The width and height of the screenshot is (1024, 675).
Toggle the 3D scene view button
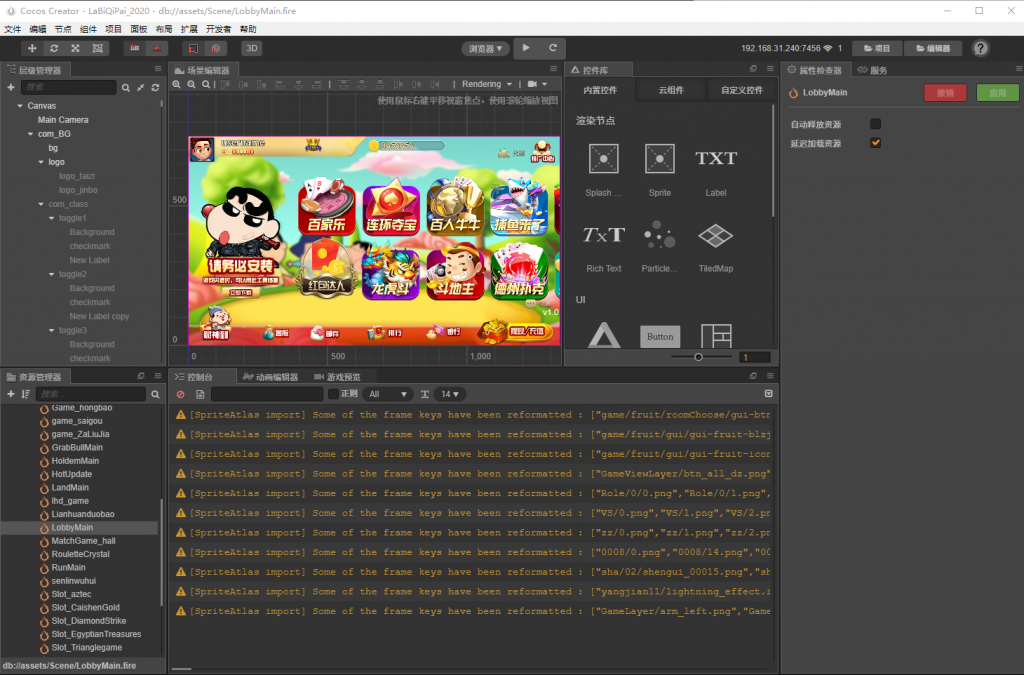[251, 48]
